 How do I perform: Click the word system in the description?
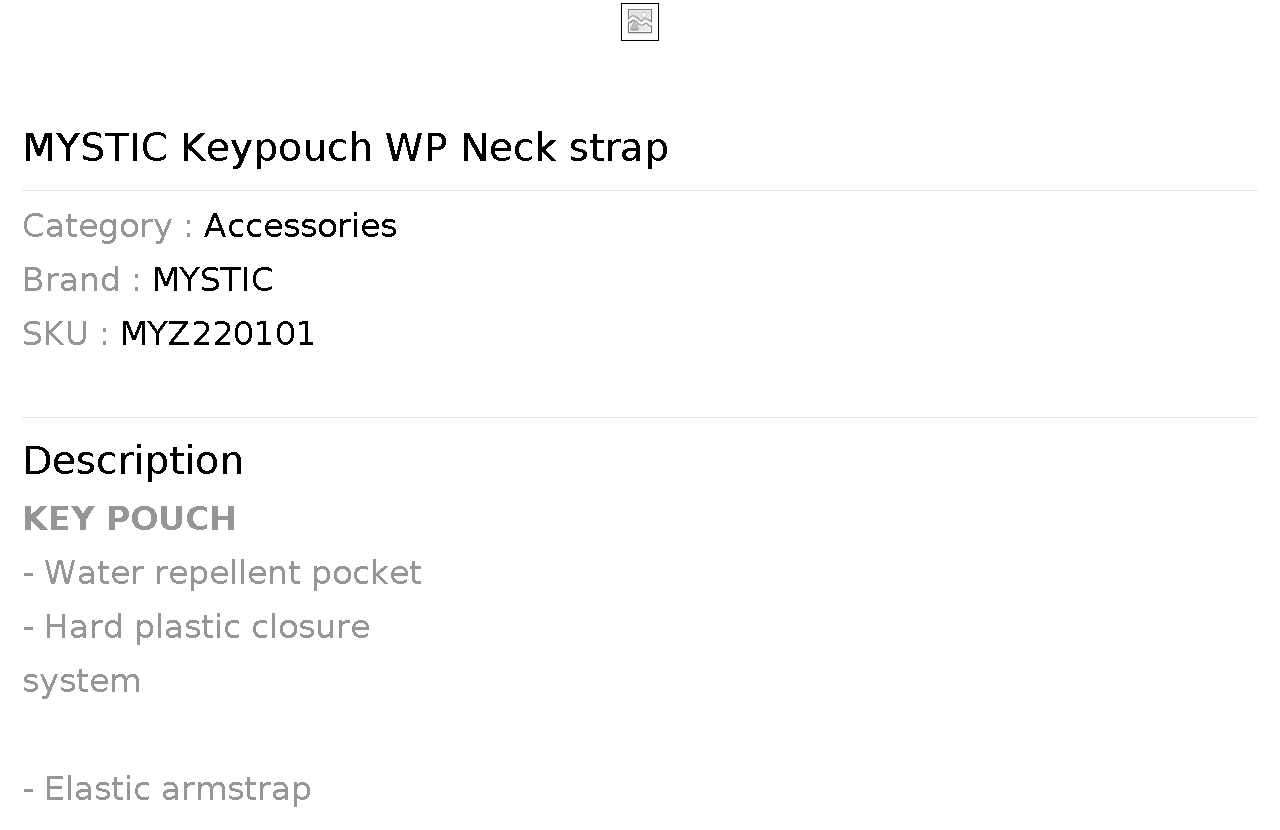click(x=81, y=681)
